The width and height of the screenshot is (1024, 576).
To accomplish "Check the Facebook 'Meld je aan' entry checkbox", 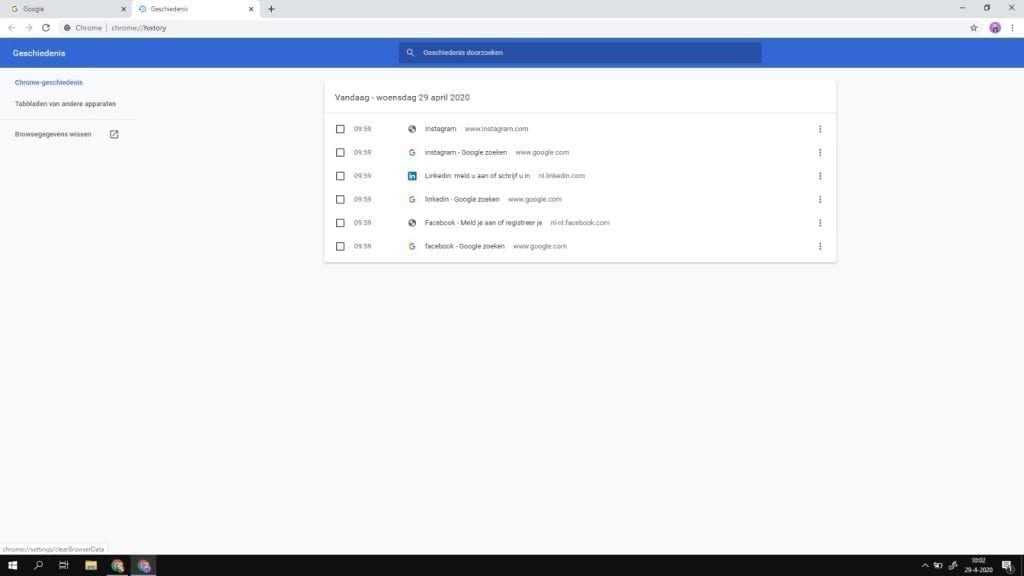I will (340, 223).
